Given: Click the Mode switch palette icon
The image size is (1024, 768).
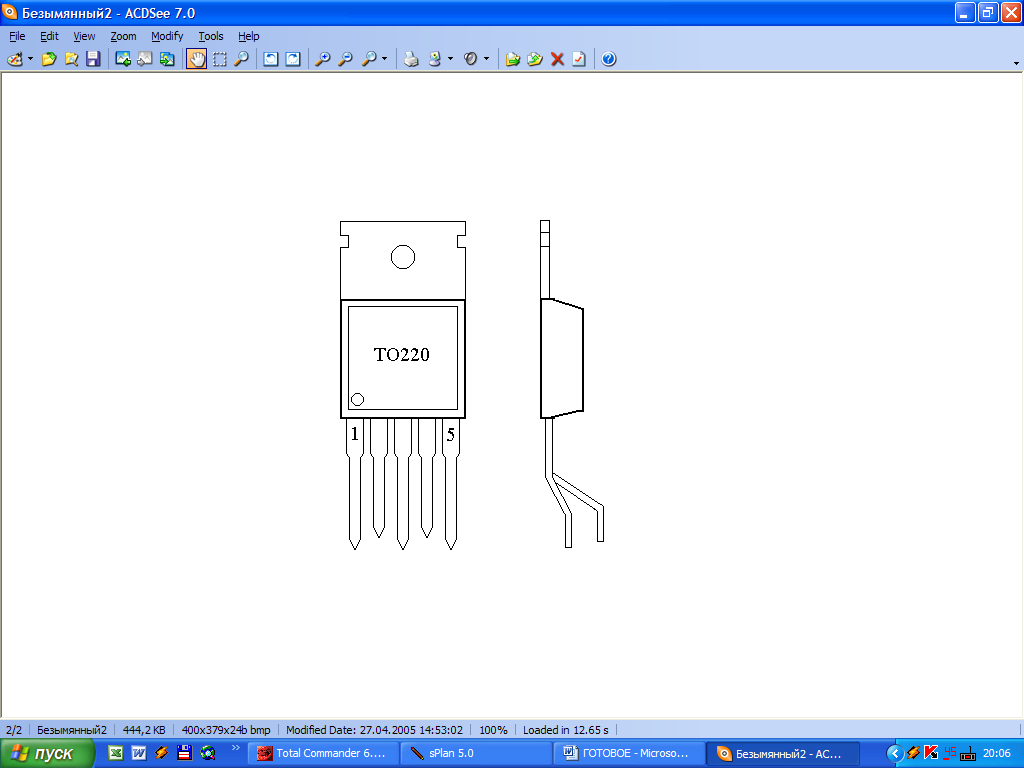Looking at the screenshot, I should click(14, 59).
